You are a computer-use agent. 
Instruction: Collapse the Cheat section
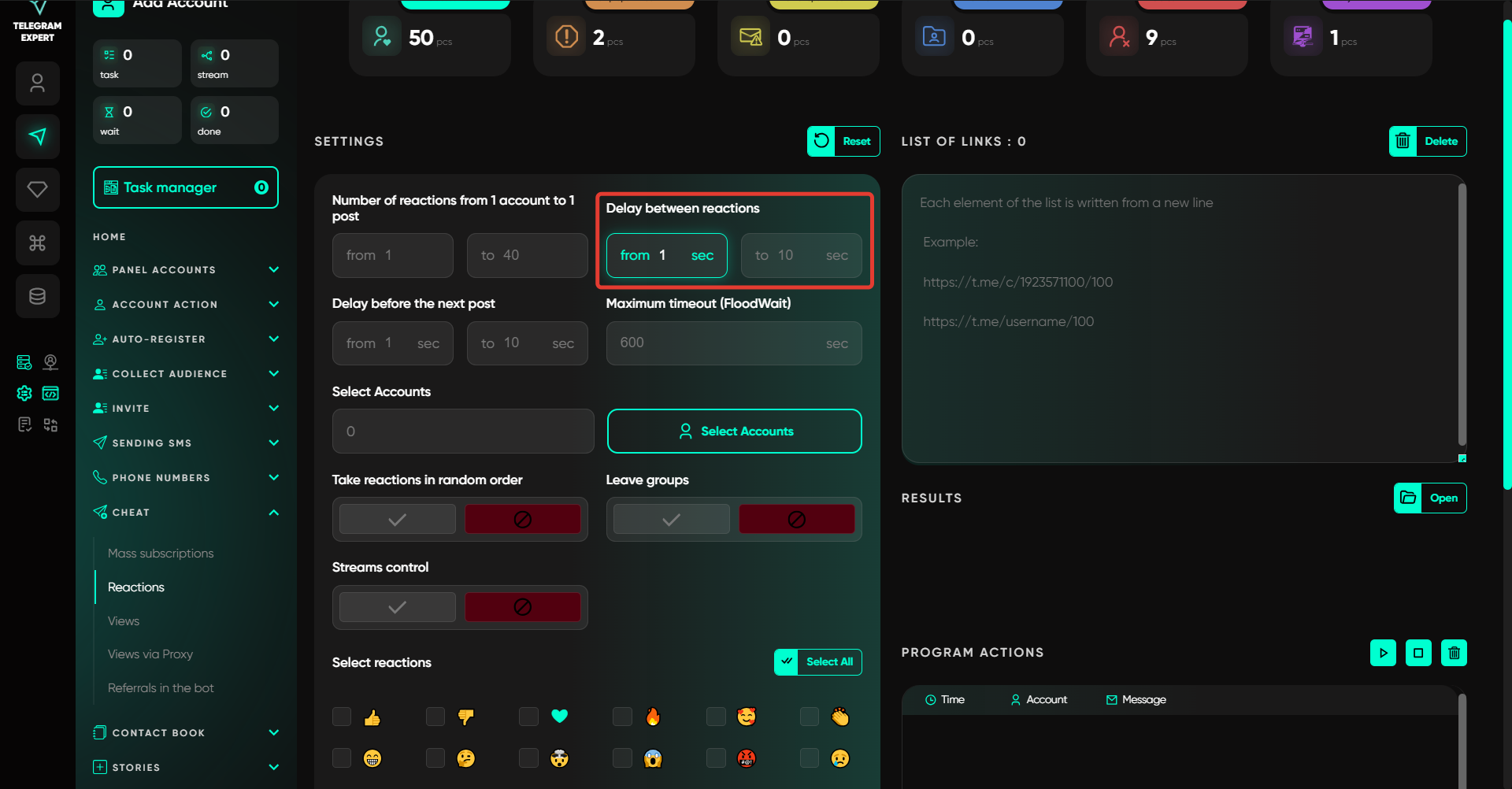pos(273,513)
